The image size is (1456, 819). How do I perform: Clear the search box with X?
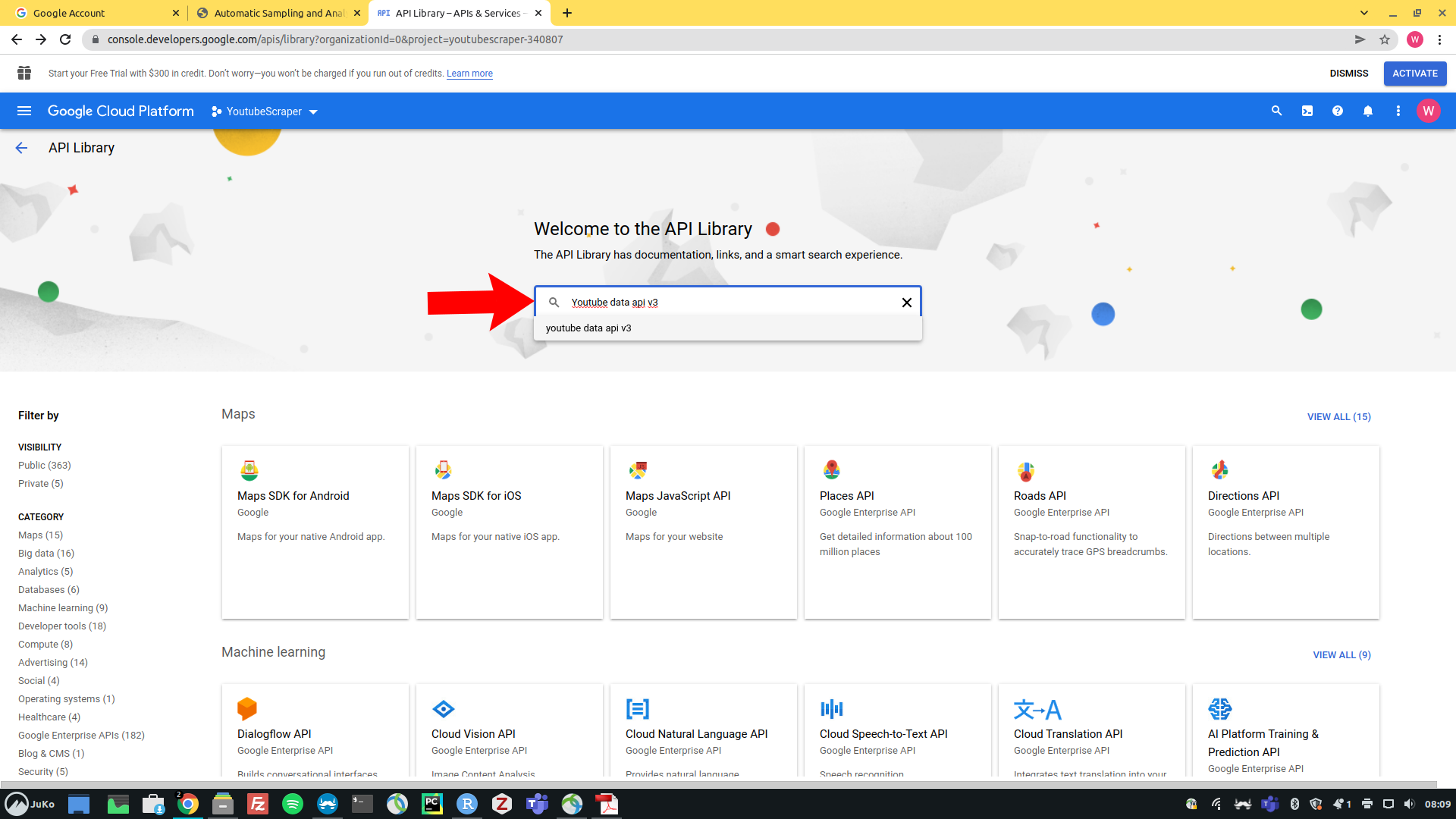point(906,303)
